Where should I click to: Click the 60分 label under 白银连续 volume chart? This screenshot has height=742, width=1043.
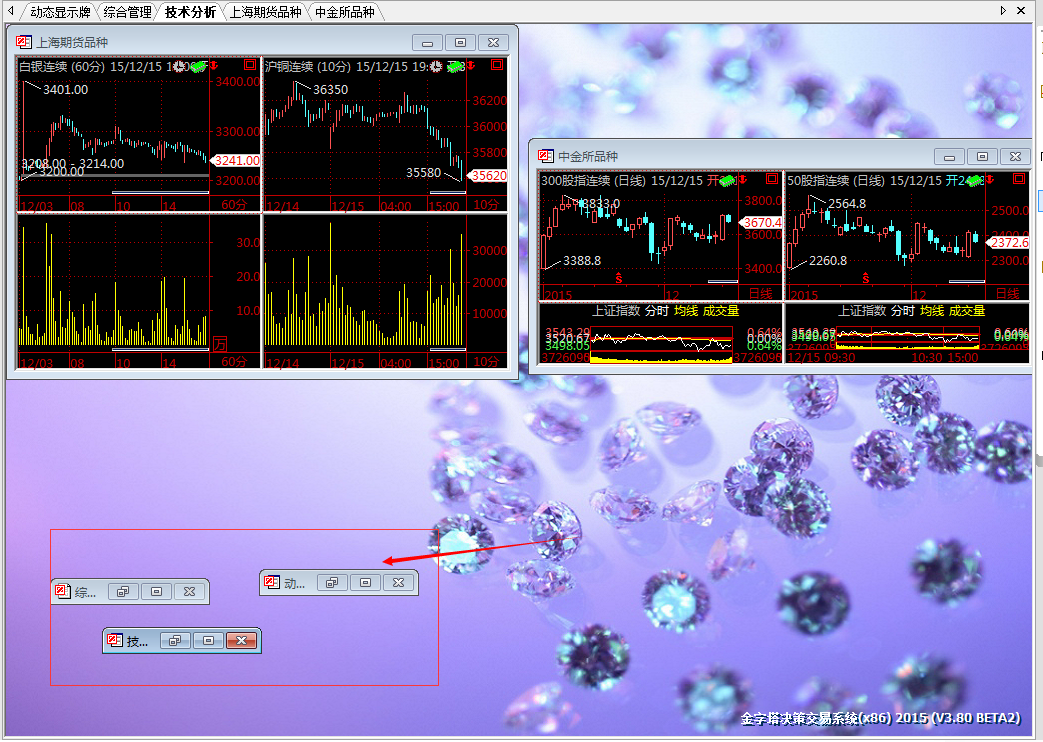point(233,361)
